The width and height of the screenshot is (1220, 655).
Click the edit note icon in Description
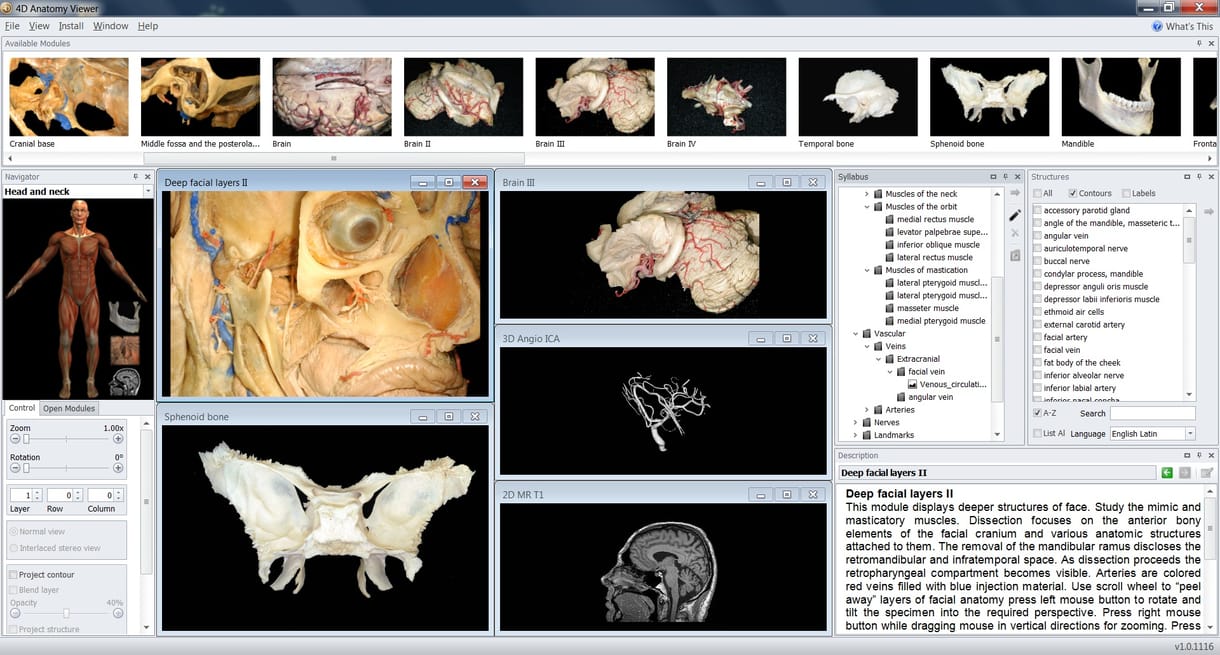pyautogui.click(x=1207, y=472)
